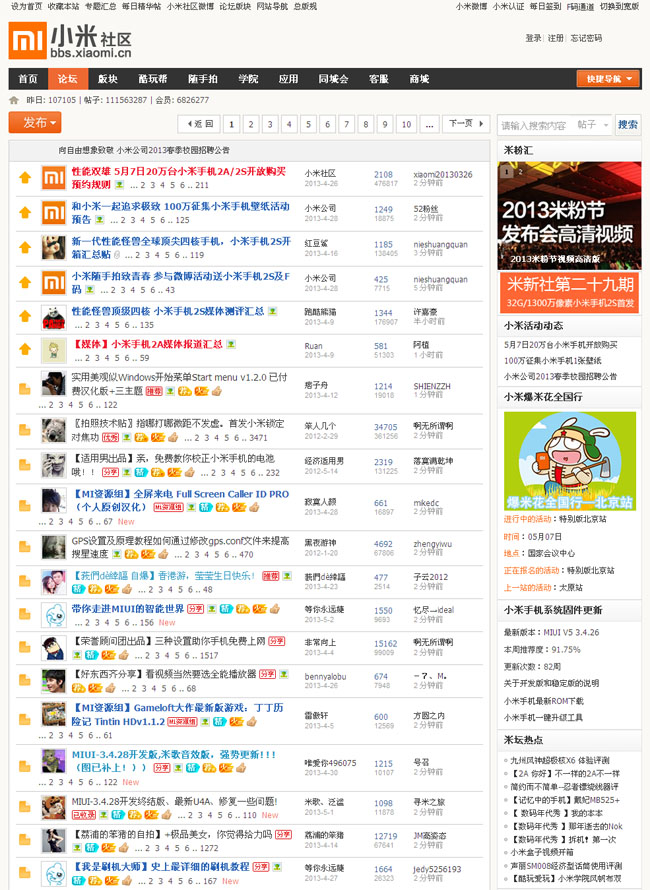This screenshot has width=650, height=890.
Task: Open 小米手机一键升级工具 link
Action: coord(543,717)
